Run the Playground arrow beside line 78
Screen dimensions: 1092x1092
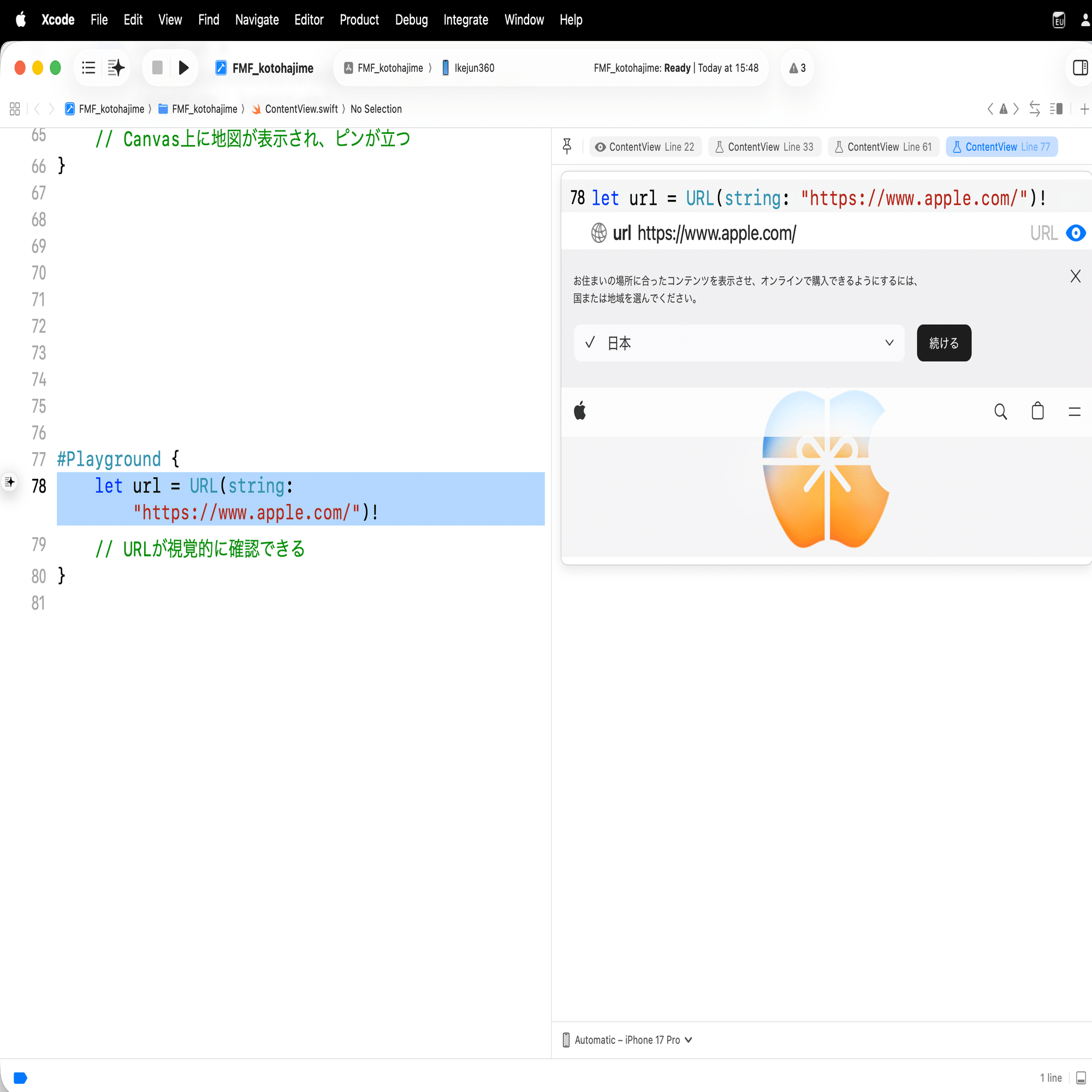tap(10, 482)
